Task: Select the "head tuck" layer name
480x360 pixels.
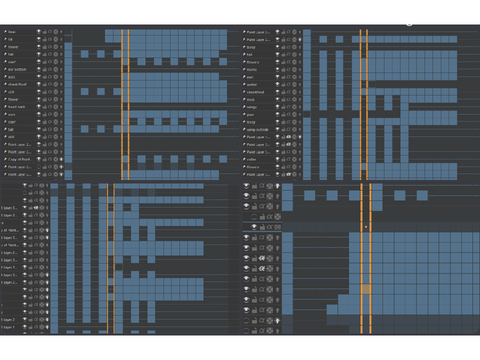Action: pyautogui.click(x=17, y=107)
